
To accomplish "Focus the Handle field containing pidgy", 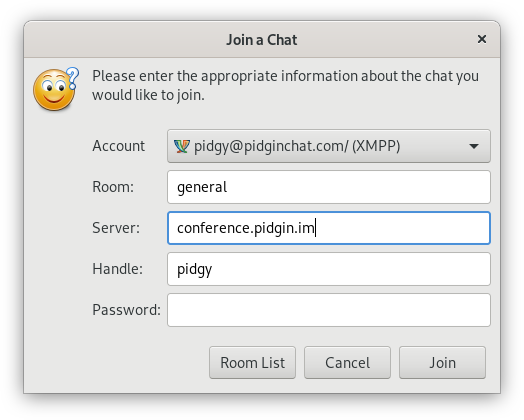I will (x=329, y=269).
